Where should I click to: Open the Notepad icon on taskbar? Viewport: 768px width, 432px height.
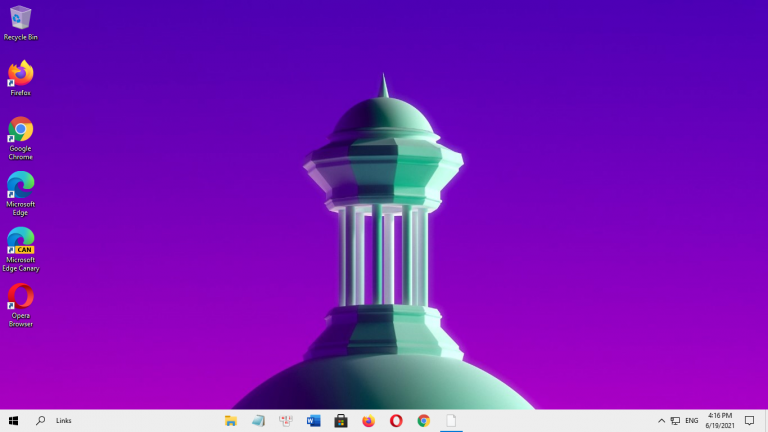tap(258, 421)
